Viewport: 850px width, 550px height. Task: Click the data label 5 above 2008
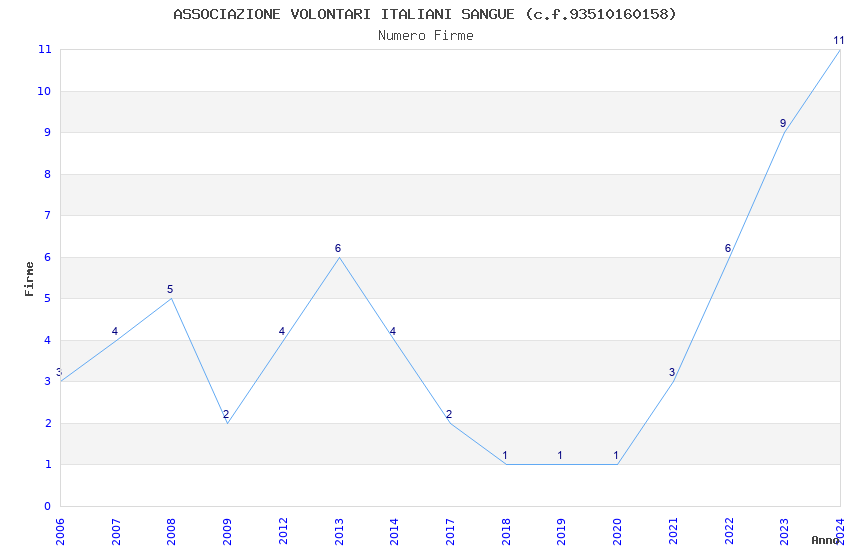click(170, 289)
